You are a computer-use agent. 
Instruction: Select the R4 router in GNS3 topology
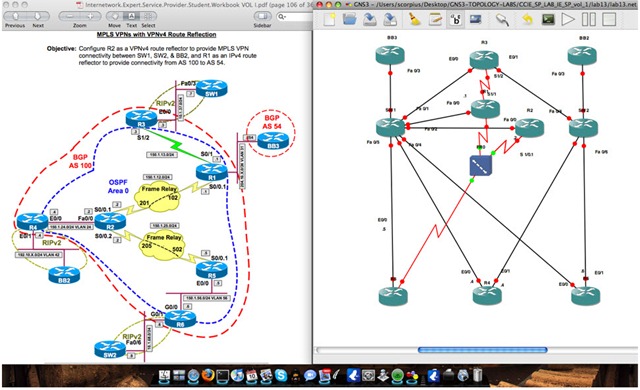[487, 295]
